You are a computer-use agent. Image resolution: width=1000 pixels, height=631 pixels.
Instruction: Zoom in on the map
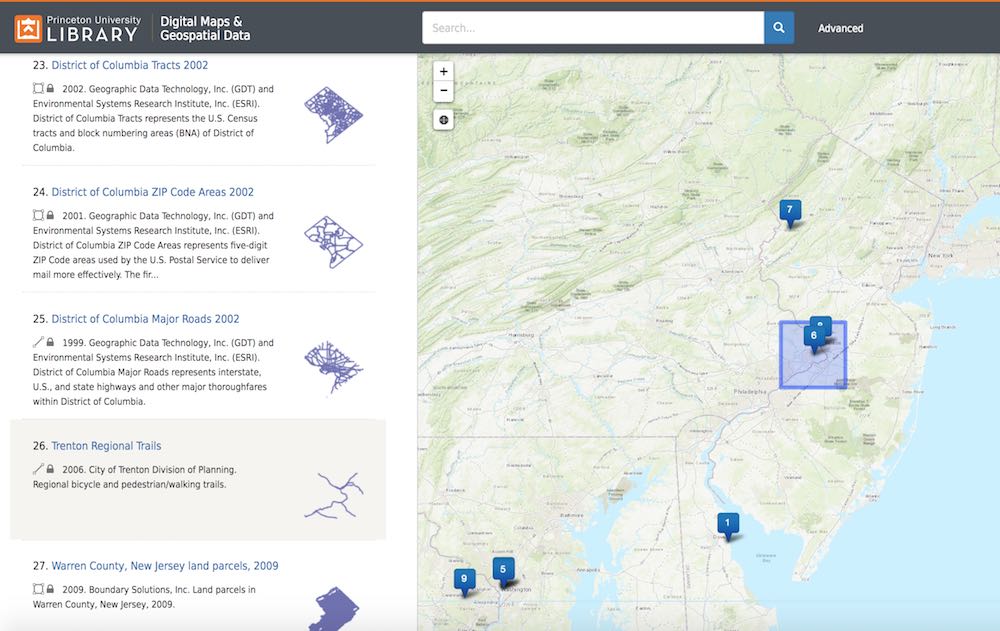(x=444, y=72)
